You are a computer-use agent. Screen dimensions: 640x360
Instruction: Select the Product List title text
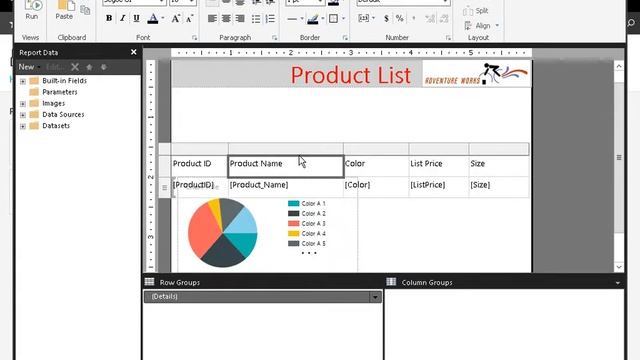click(350, 75)
